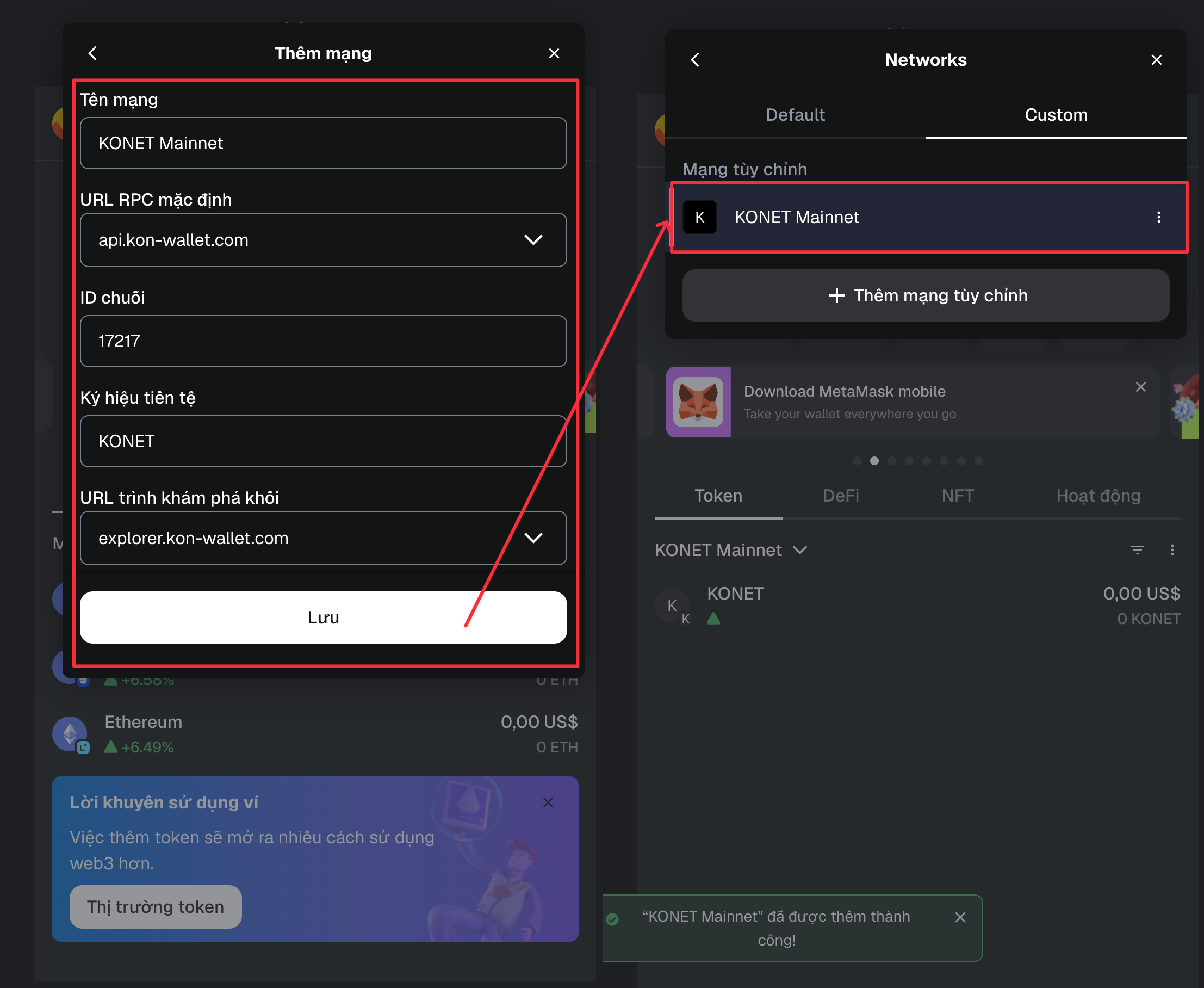Switch to the Custom tab
The image size is (1204, 988).
point(1056,115)
